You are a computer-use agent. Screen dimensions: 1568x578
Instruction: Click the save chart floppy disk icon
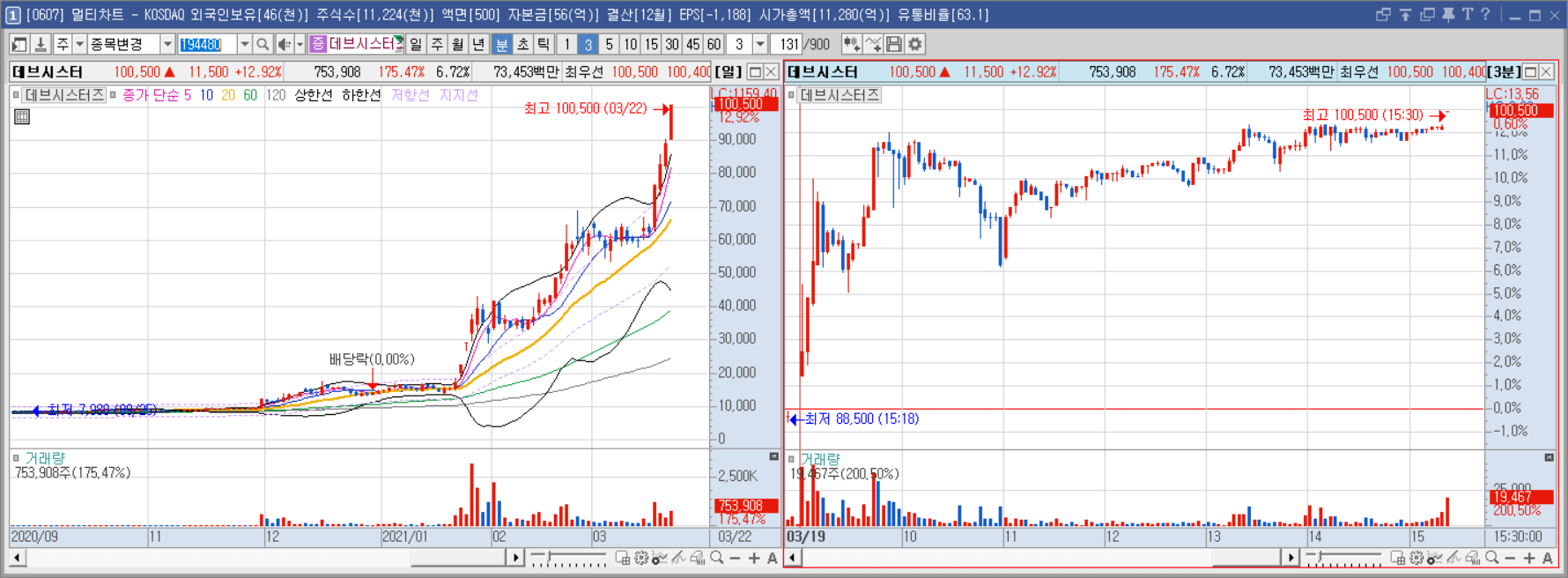(894, 44)
